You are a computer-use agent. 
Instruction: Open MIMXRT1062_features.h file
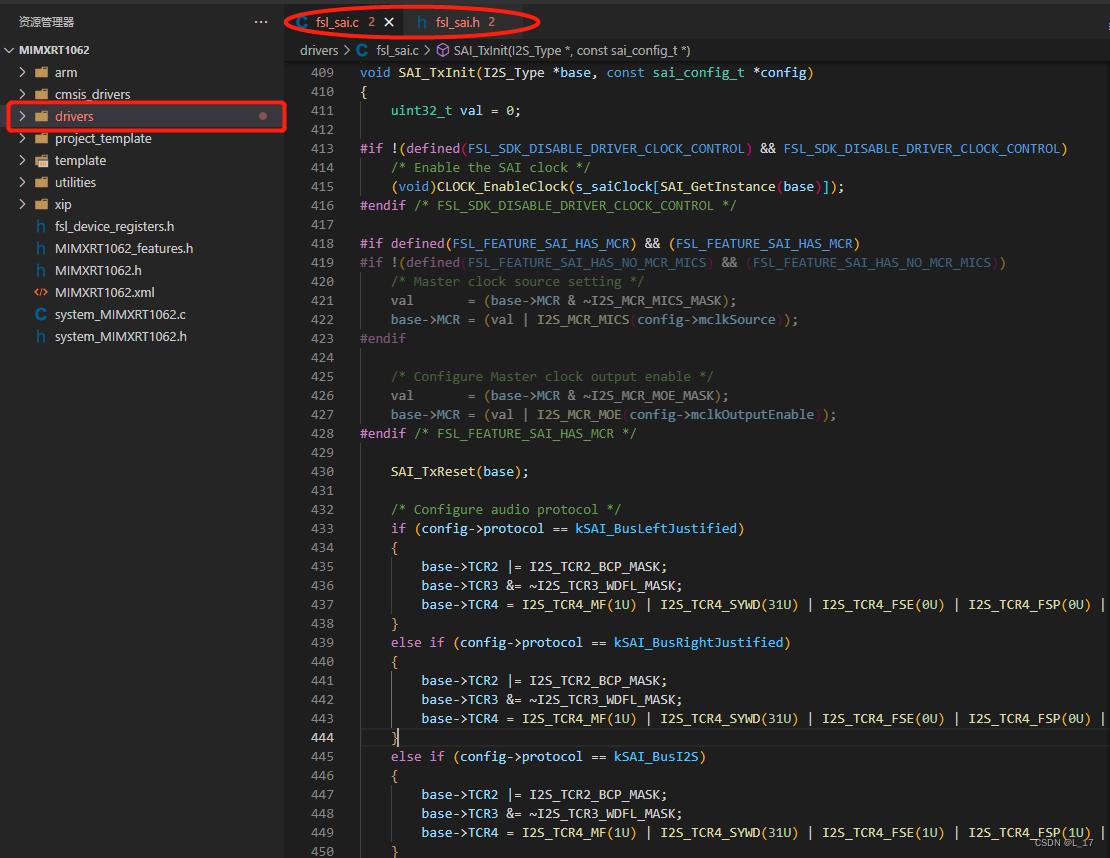(x=124, y=248)
